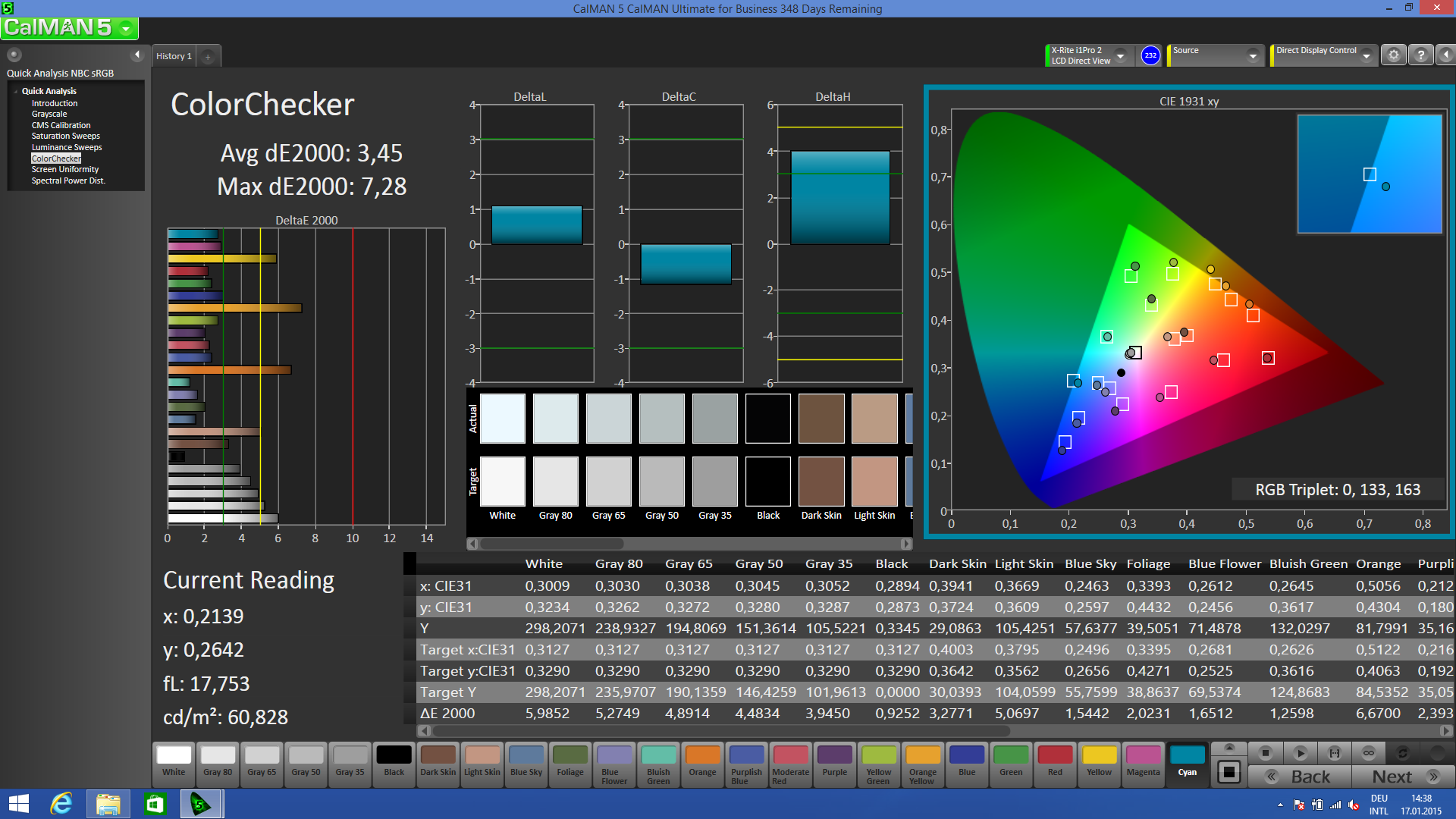Toggle the round button above Quick Analysis

click(14, 55)
